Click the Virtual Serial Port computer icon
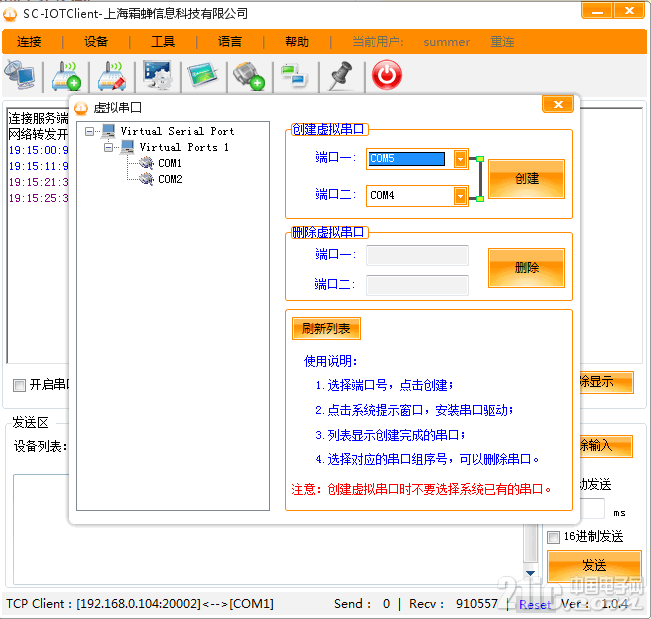 point(109,131)
